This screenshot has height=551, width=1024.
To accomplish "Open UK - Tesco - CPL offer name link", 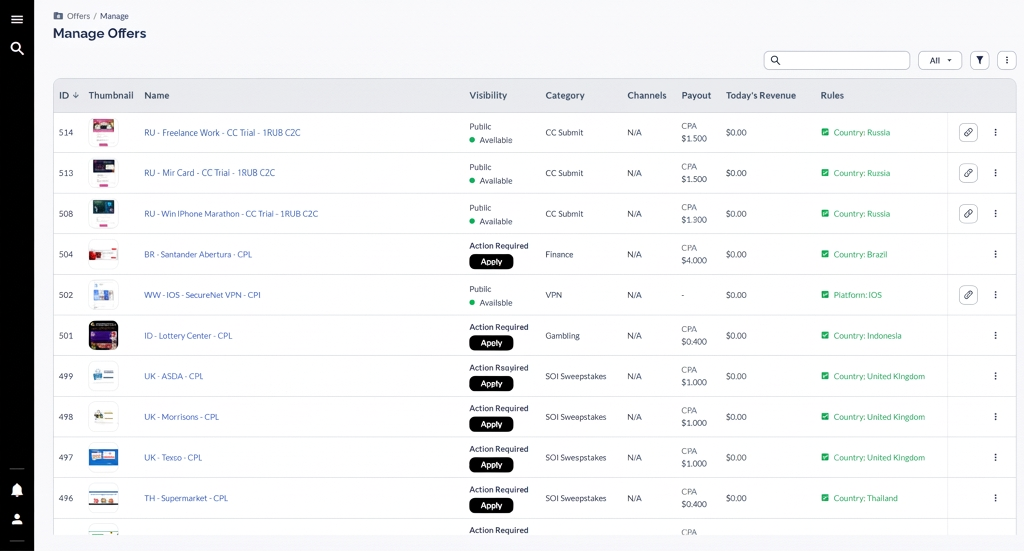I will point(173,458).
